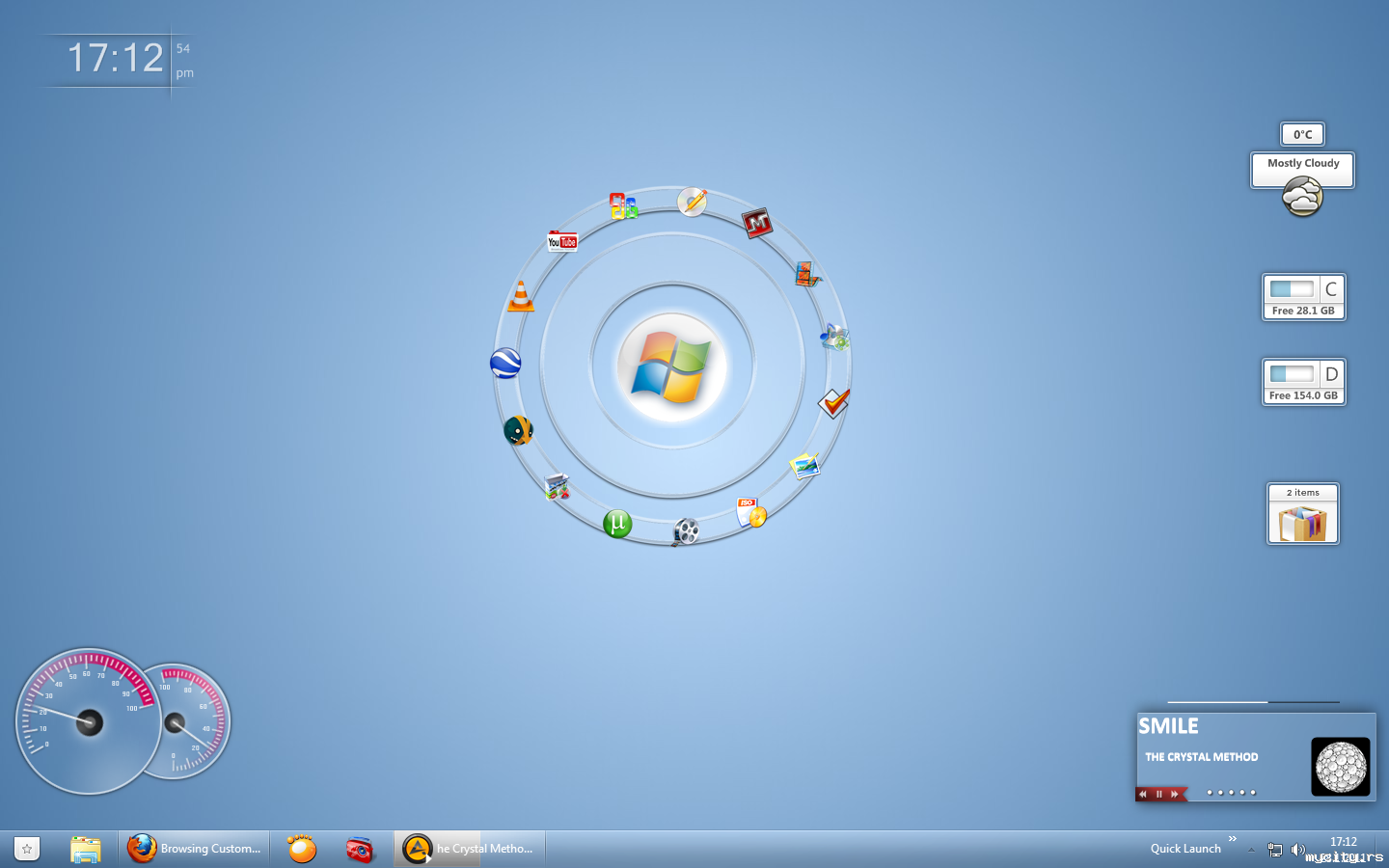Show hidden system tray icons arrow

pos(1251,850)
